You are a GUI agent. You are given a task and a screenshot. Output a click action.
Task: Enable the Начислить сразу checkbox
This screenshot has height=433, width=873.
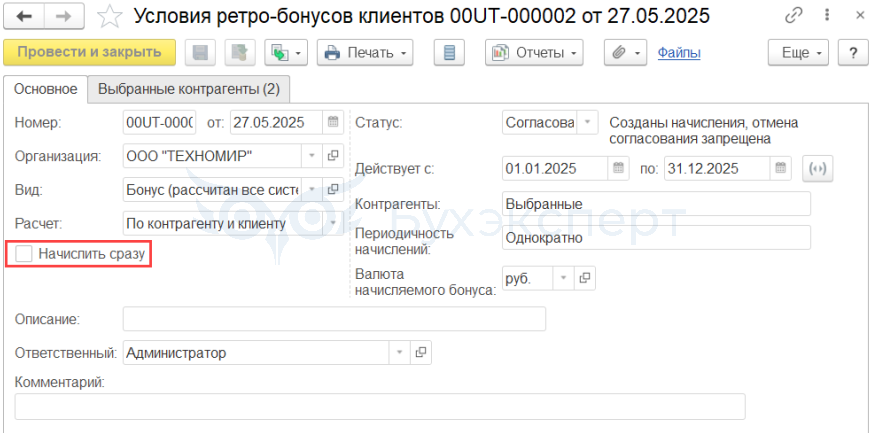pos(24,254)
